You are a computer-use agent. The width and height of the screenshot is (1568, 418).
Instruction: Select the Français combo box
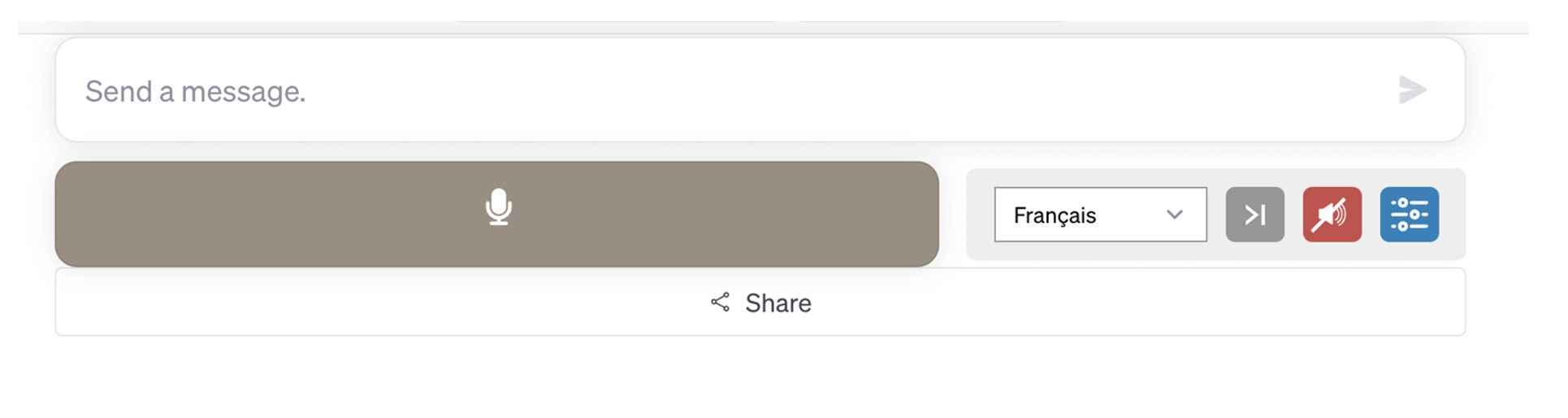(1100, 215)
